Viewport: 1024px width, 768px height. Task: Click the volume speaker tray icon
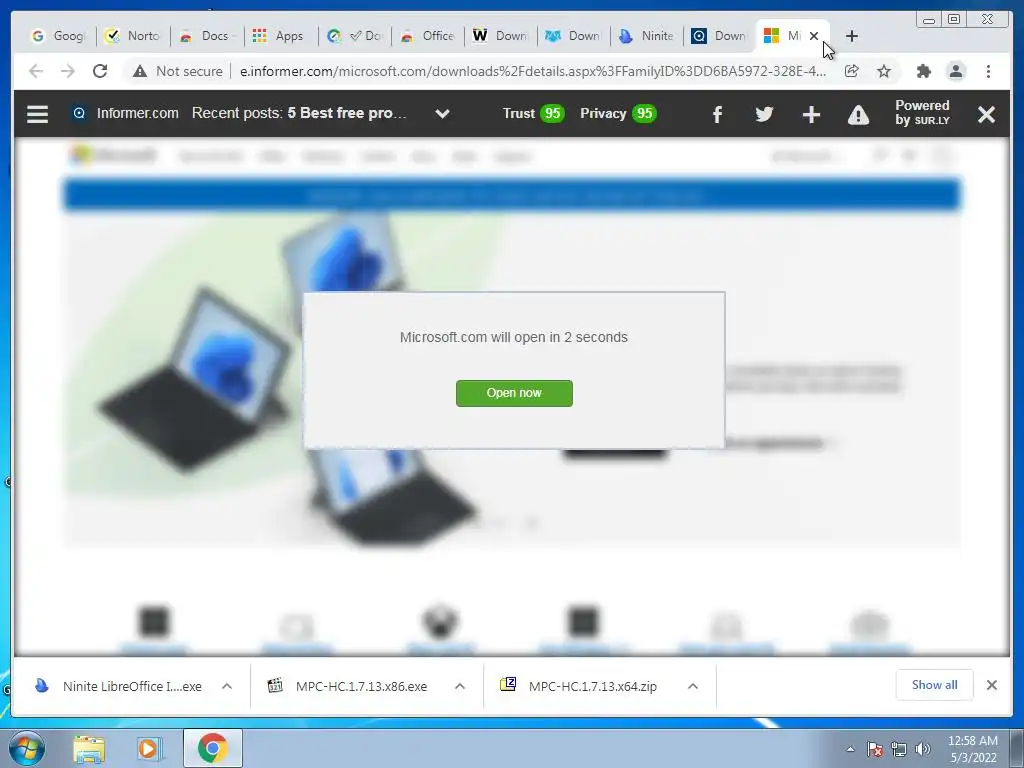tap(922, 750)
